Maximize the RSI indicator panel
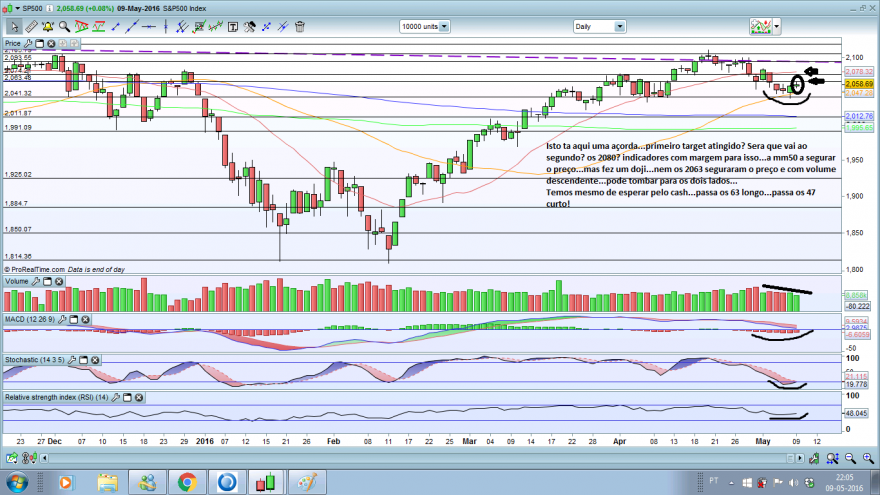This screenshot has width=880, height=495. pos(127,397)
